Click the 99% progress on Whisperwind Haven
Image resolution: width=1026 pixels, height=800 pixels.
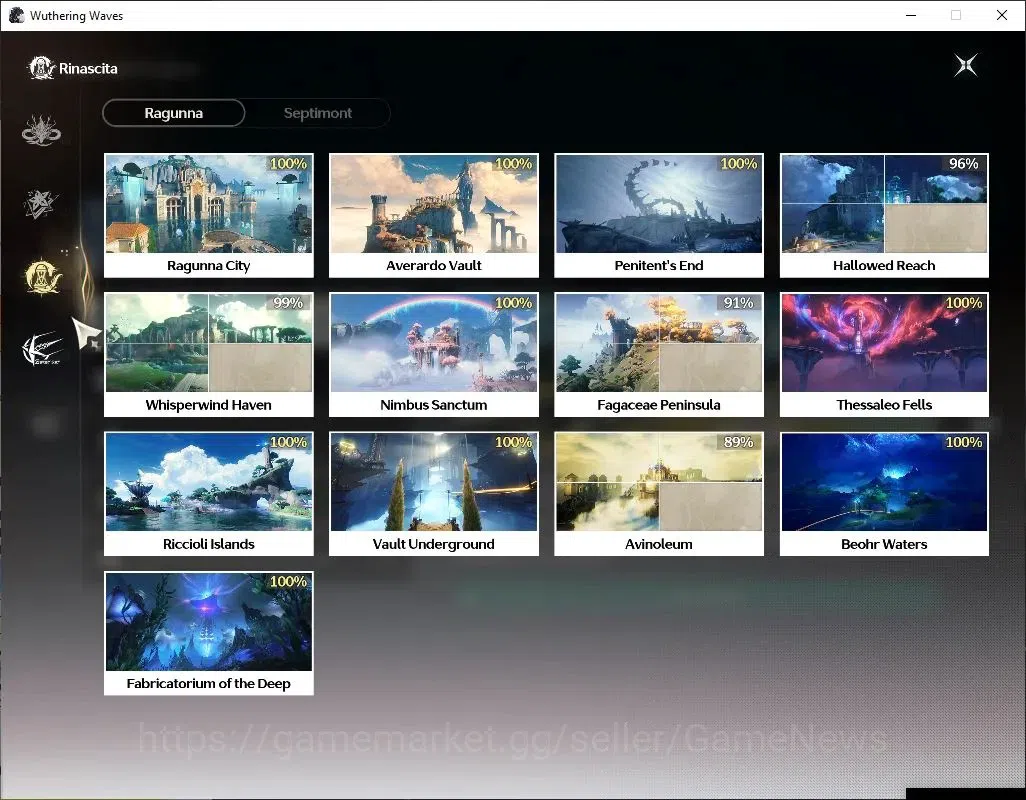point(288,303)
